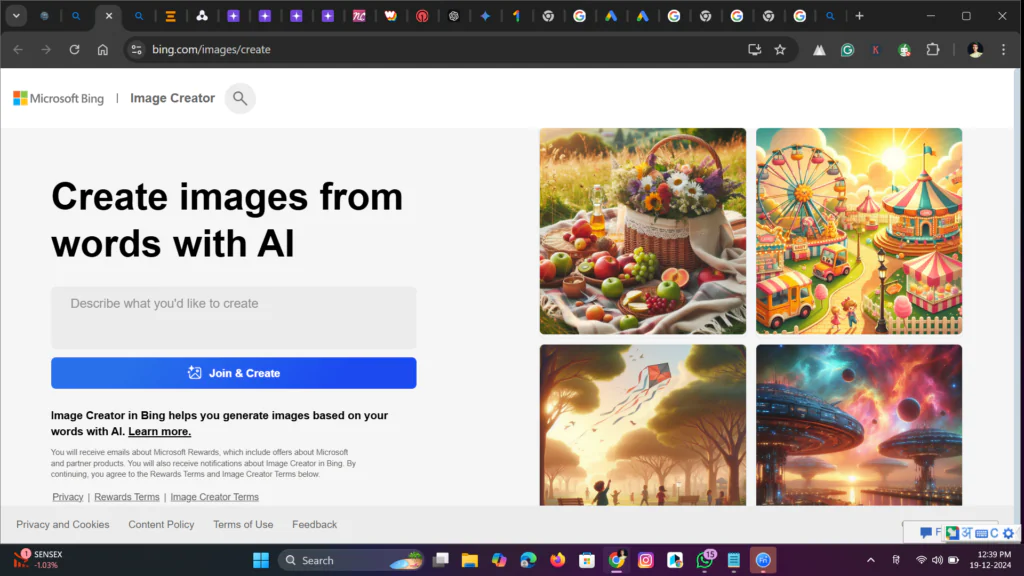Open the Chrome profile avatar
Image resolution: width=1024 pixels, height=576 pixels.
pos(975,50)
